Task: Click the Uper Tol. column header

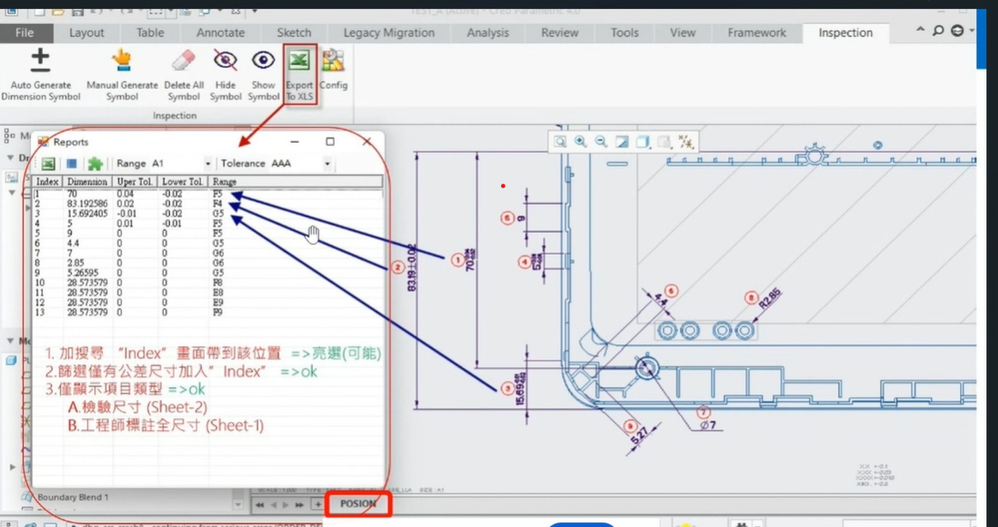Action: point(135,182)
